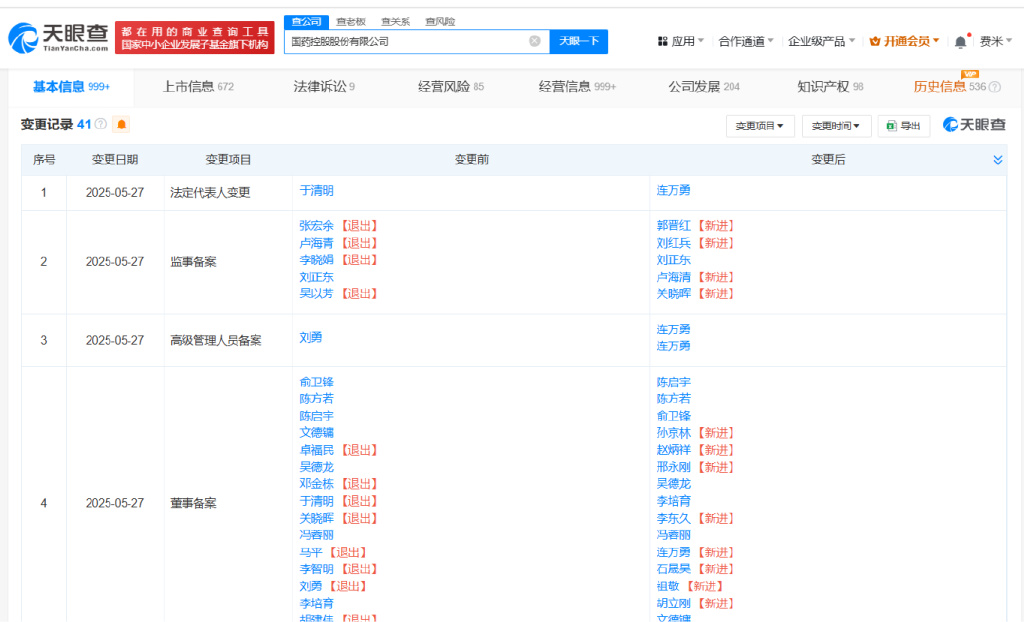Open 卓福民 link in 变更前 column
This screenshot has width=1024, height=622.
pyautogui.click(x=316, y=450)
